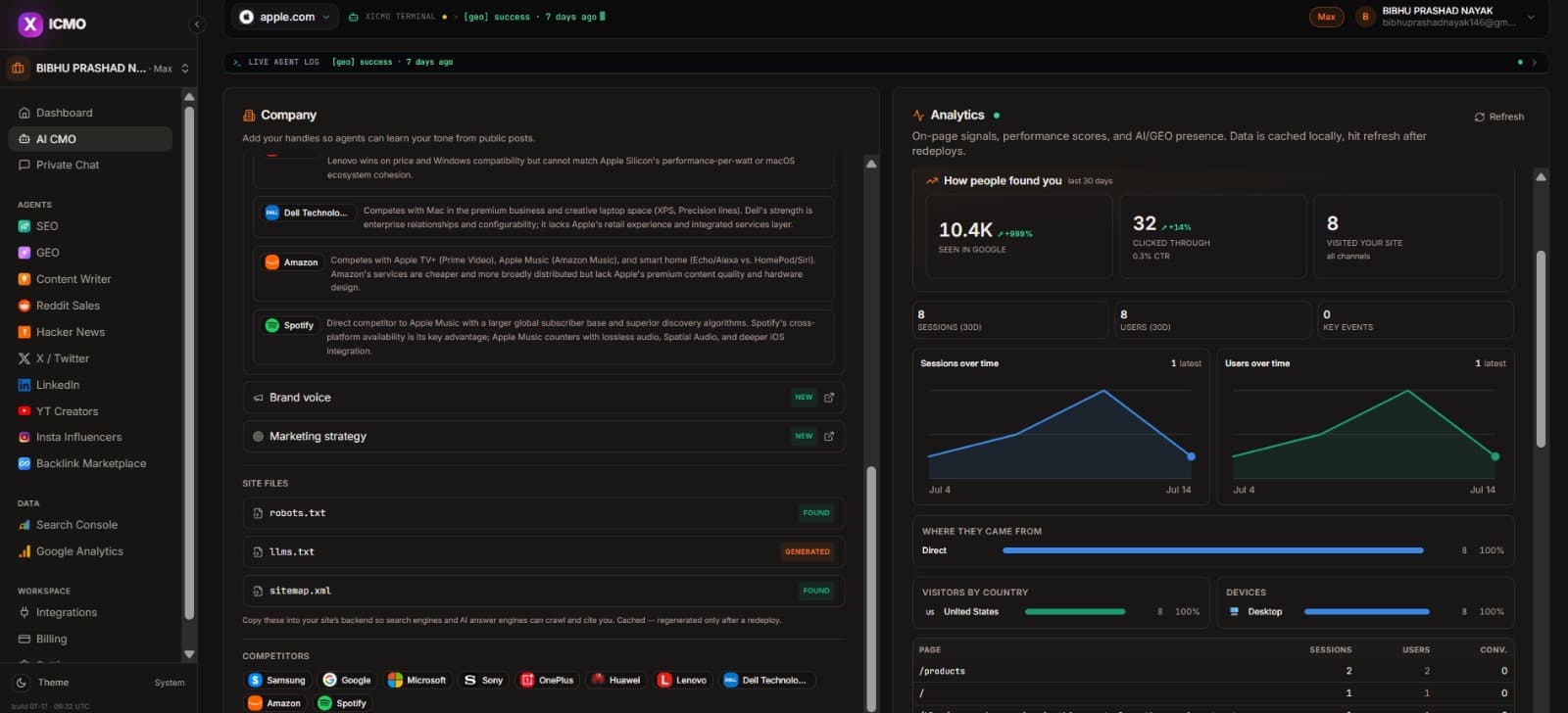
Task: Click the XICMO TERMINAL robot icon
Action: click(354, 17)
